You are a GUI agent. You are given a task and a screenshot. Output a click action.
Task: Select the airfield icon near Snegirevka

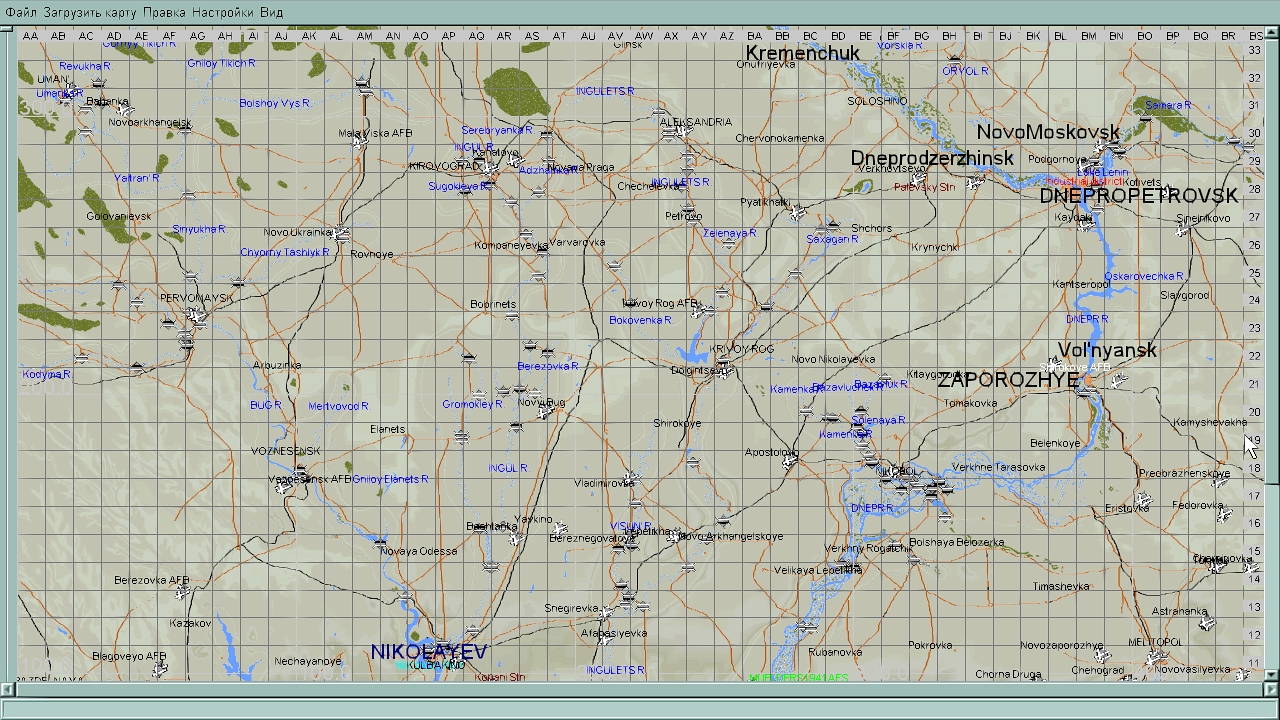point(607,611)
